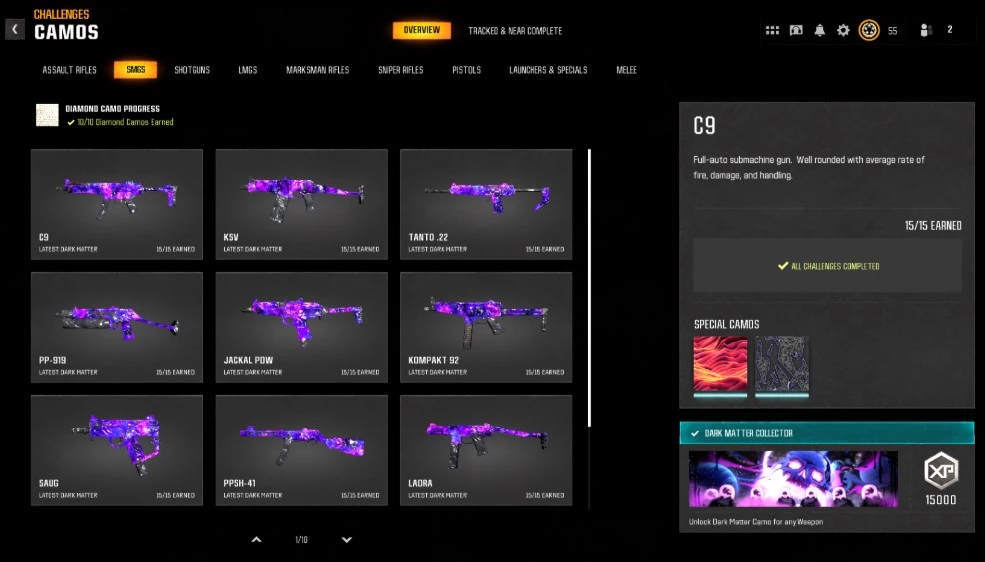Screen dimensions: 985x562
Task: Click the party count 2
Action: point(950,30)
